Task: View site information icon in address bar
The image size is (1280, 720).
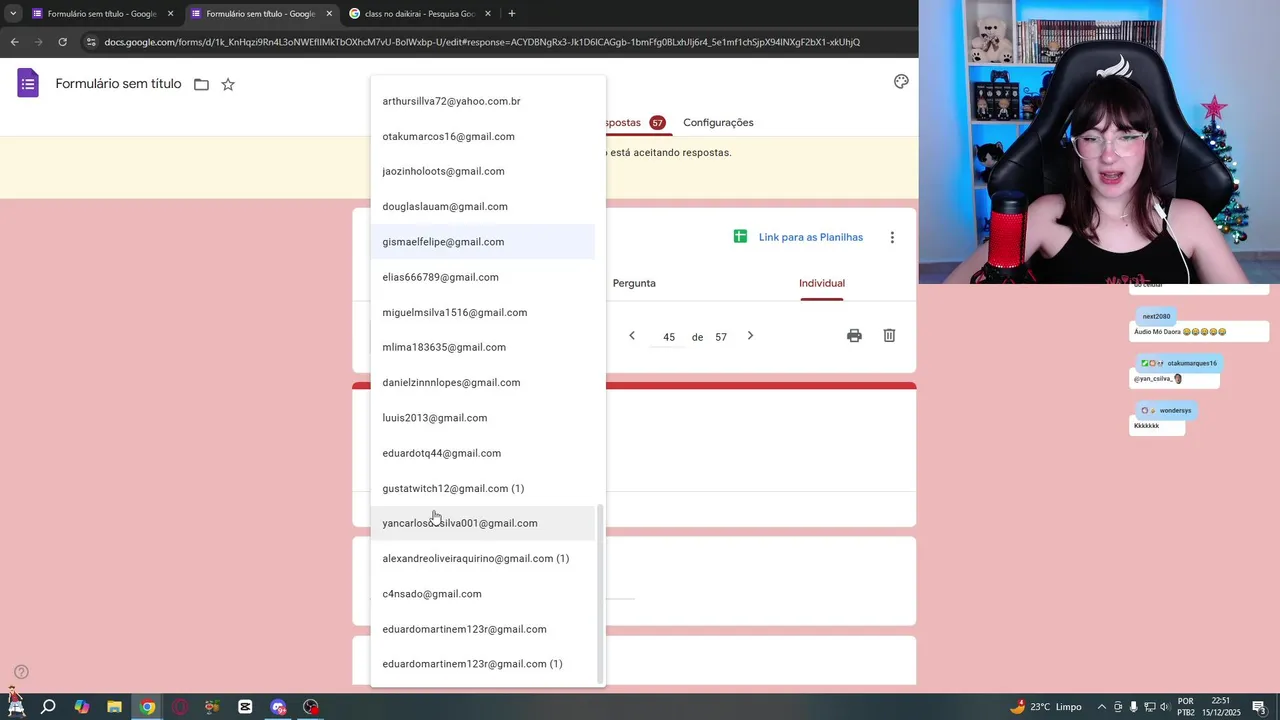Action: click(91, 42)
